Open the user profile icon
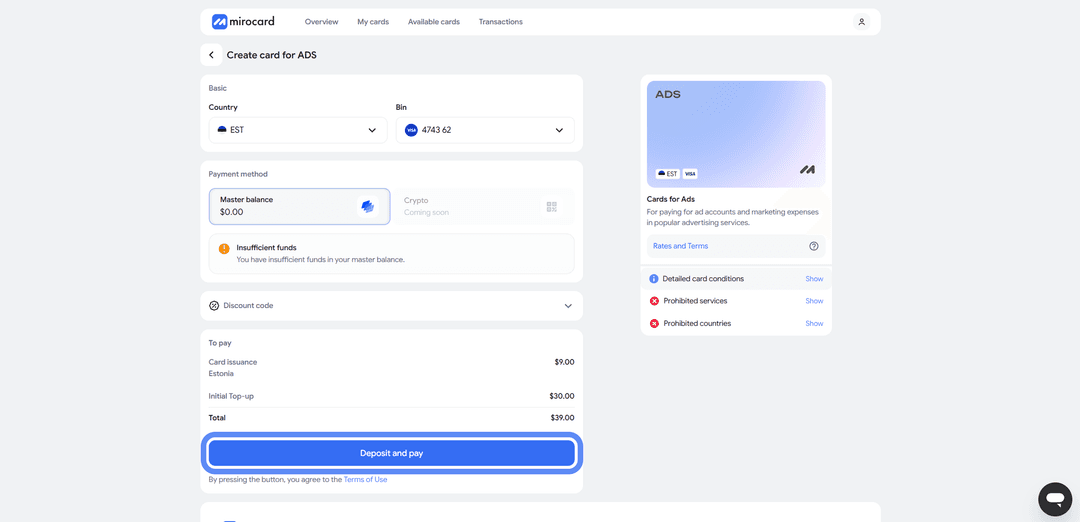The width and height of the screenshot is (1080, 522). [x=861, y=22]
